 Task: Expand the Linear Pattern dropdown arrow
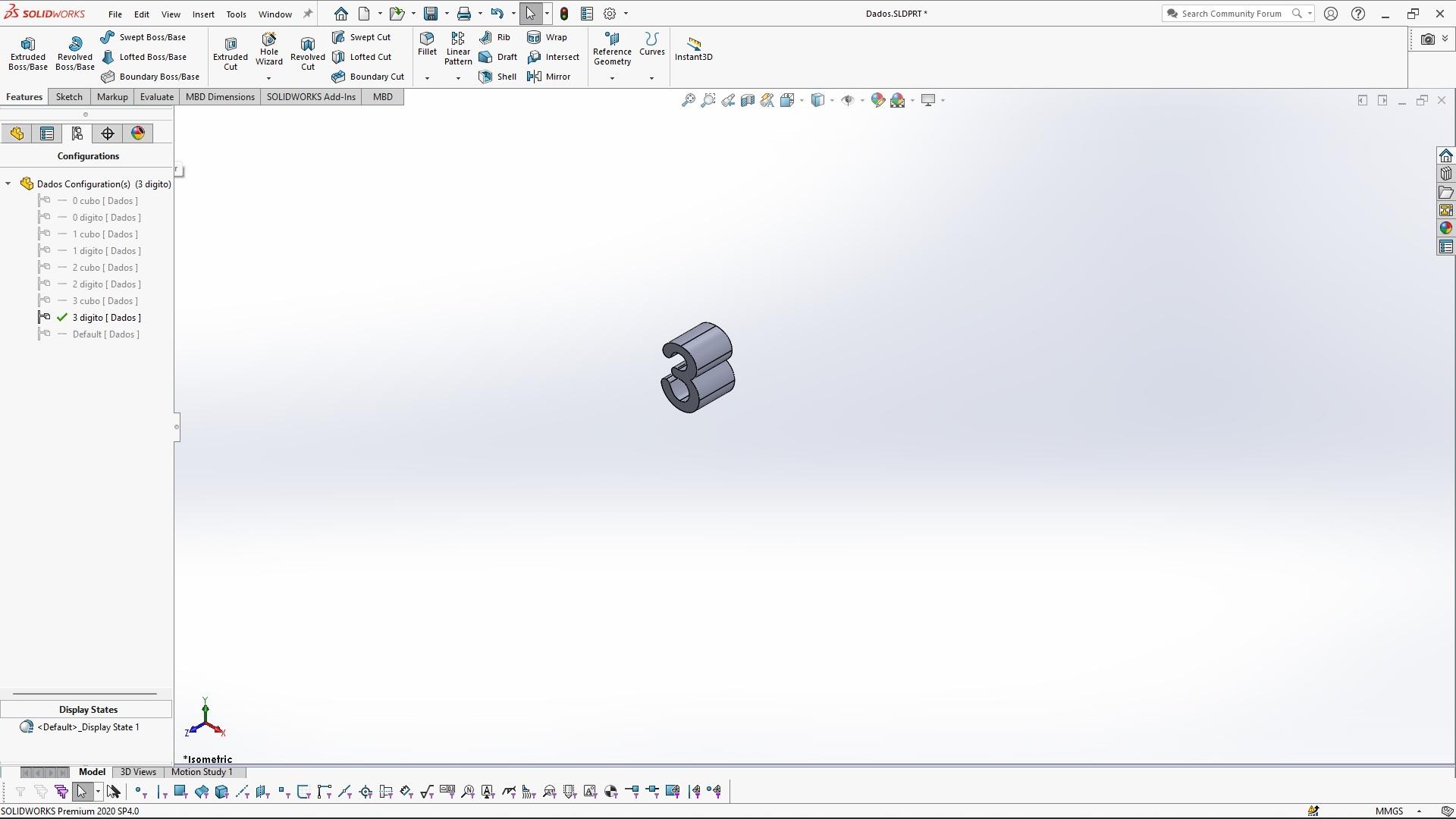click(x=458, y=78)
